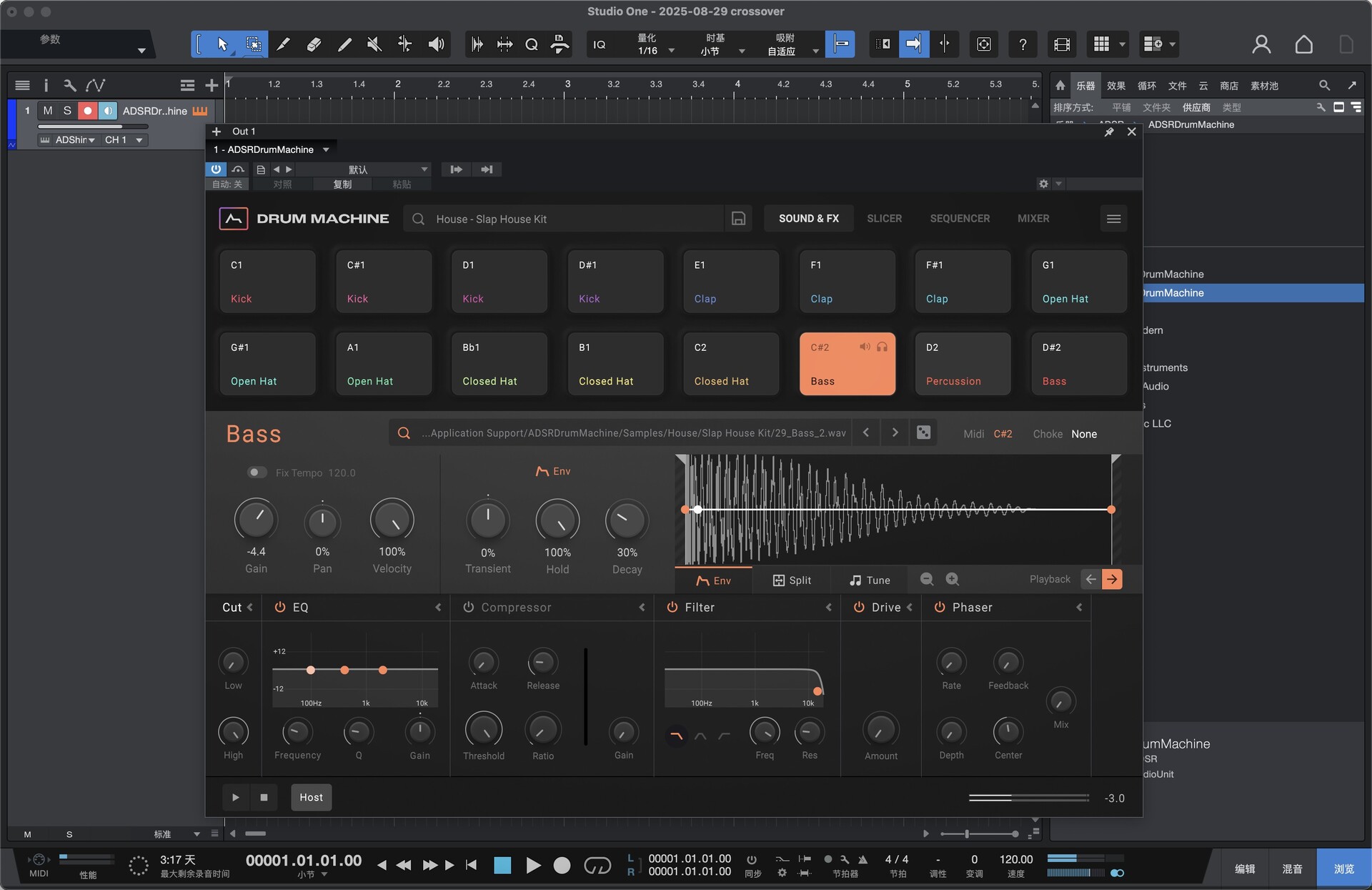Open the 混音 mix view button
Image resolution: width=1372 pixels, height=890 pixels.
pyautogui.click(x=1292, y=869)
